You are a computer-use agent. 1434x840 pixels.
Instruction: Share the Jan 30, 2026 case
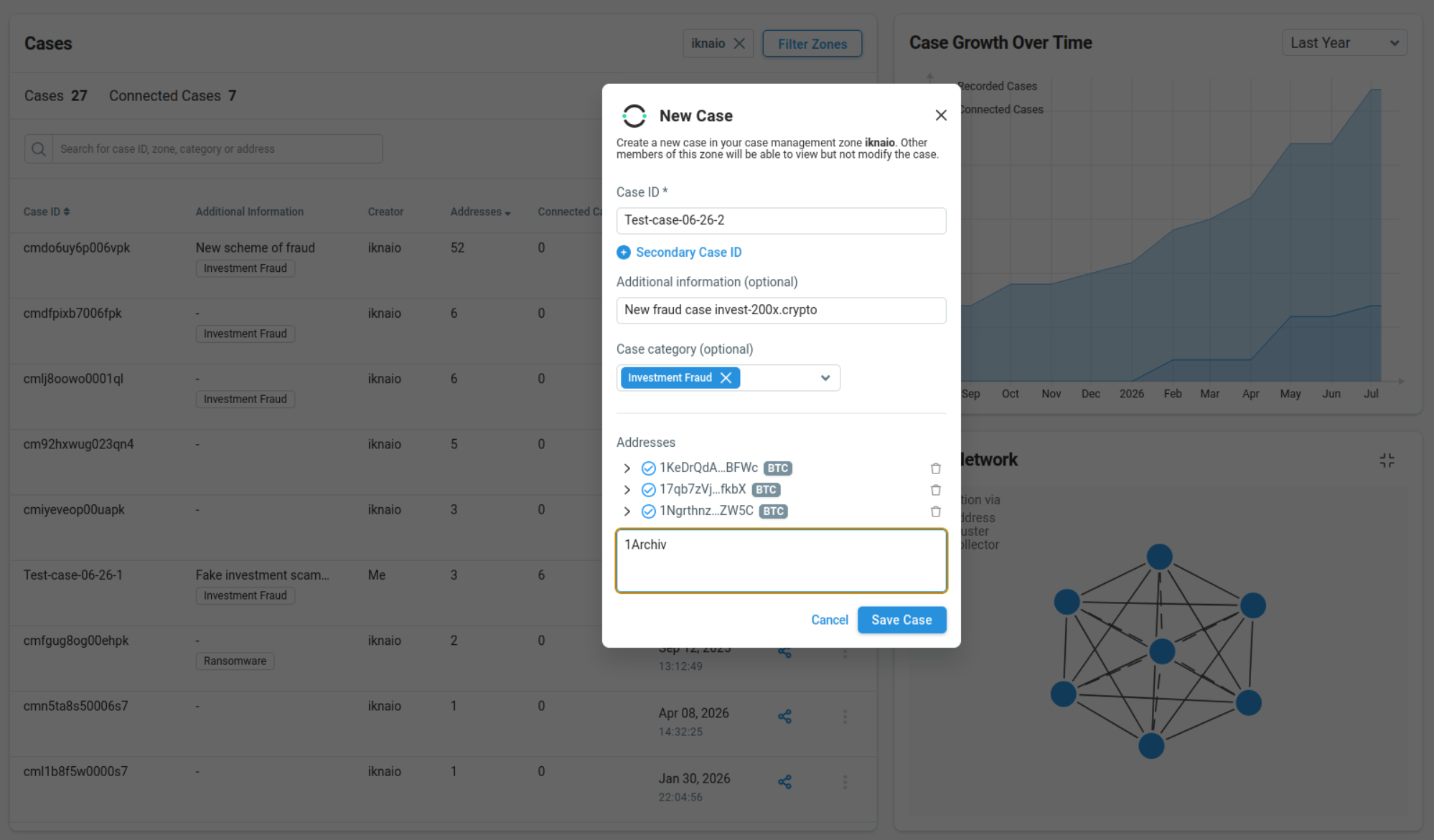784,782
